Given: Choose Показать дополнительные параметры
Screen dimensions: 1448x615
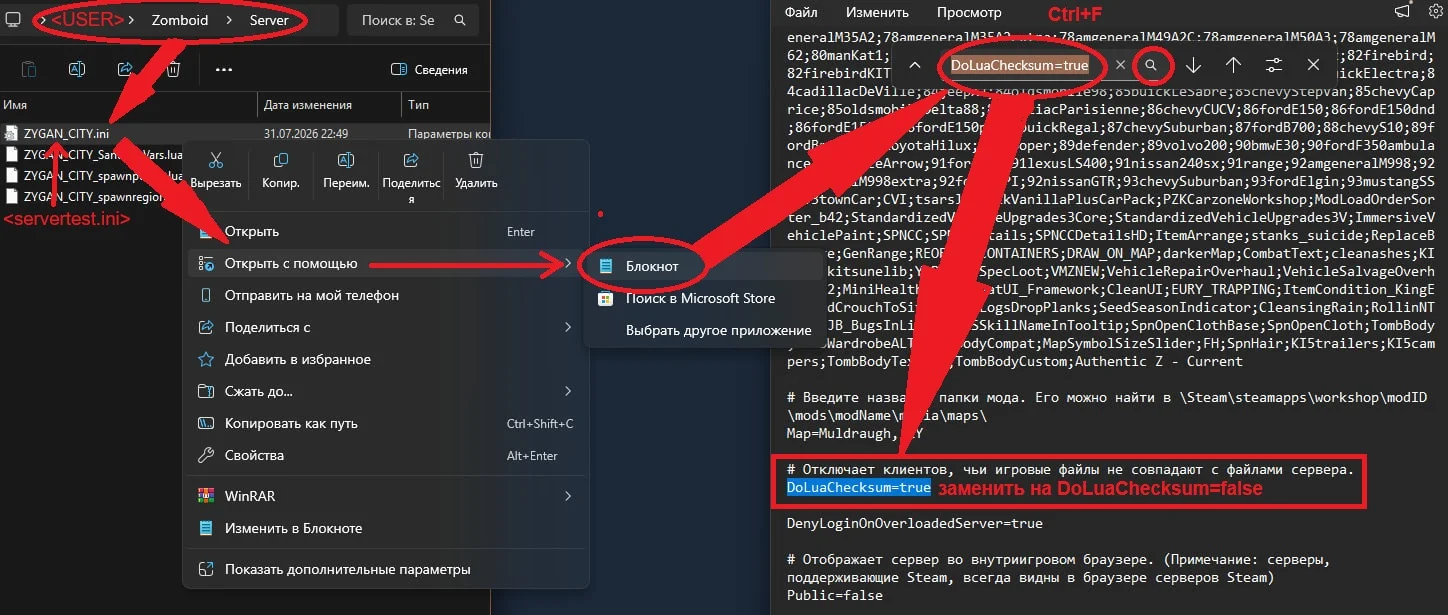Looking at the screenshot, I should tap(386, 569).
